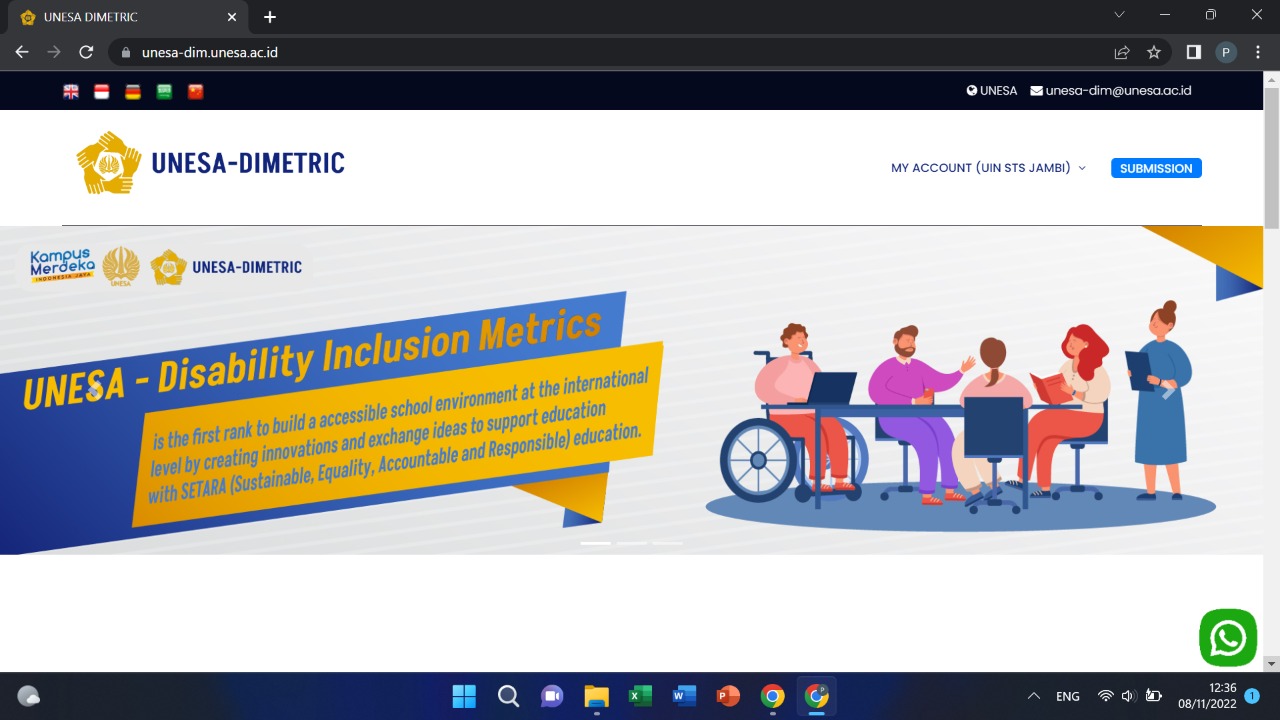This screenshot has height=720, width=1280.
Task: Click the UNESA-DIMETRIC header logo
Action: 210,162
